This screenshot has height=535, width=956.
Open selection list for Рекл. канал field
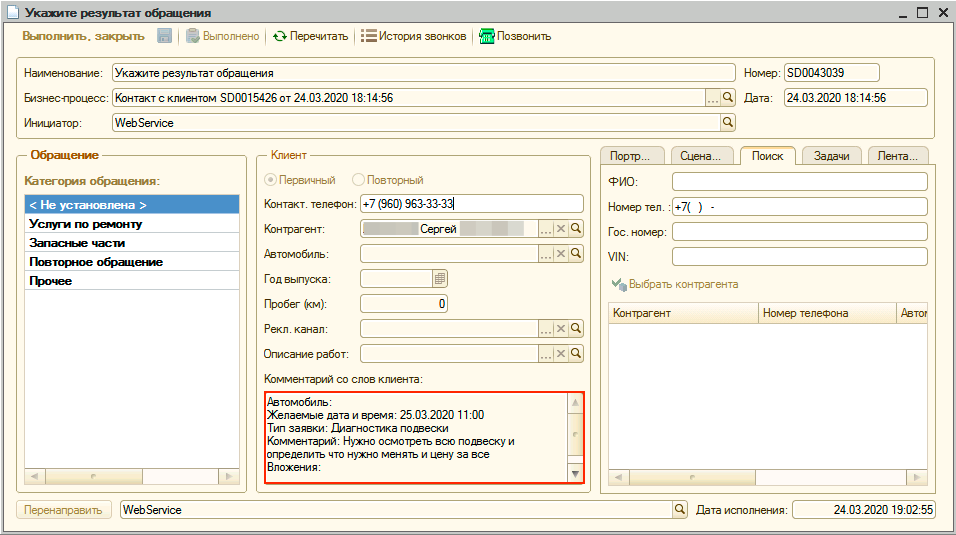pyautogui.click(x=546, y=329)
